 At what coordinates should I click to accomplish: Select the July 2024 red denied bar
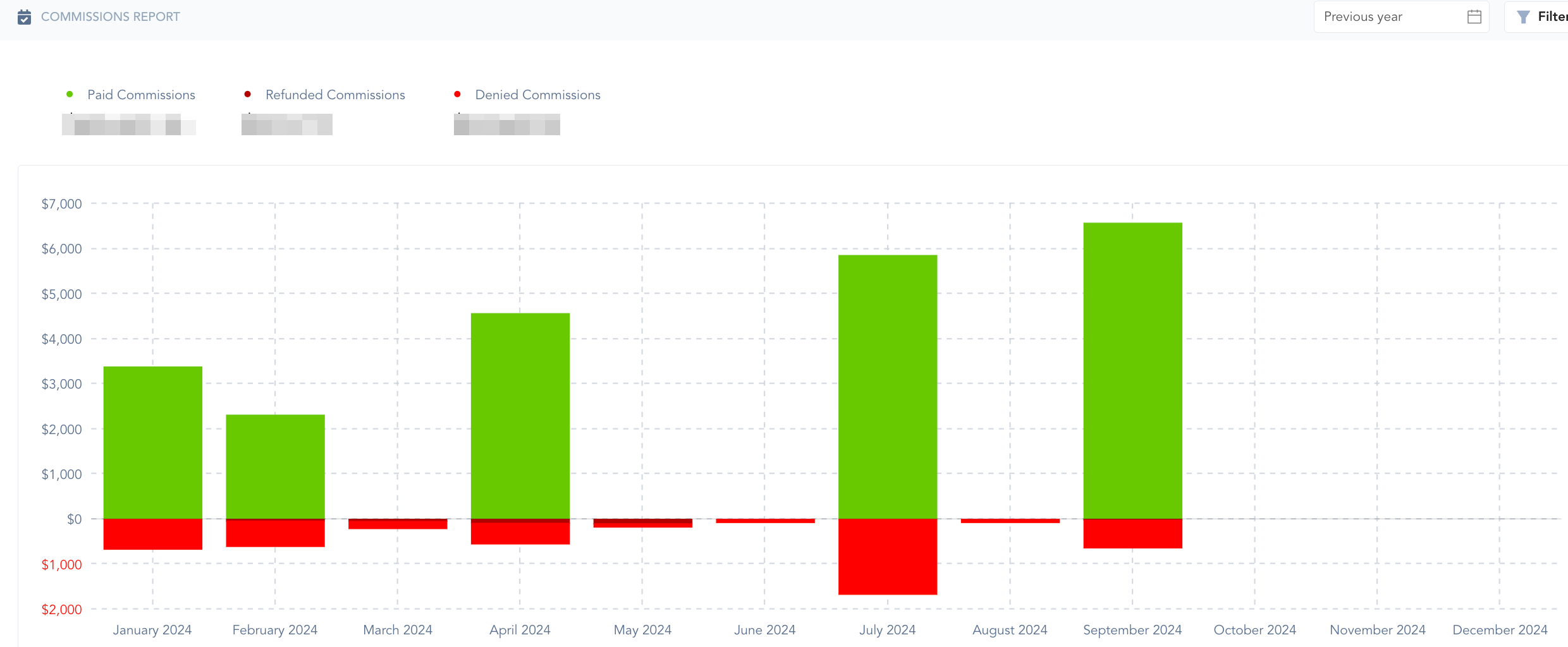[888, 557]
